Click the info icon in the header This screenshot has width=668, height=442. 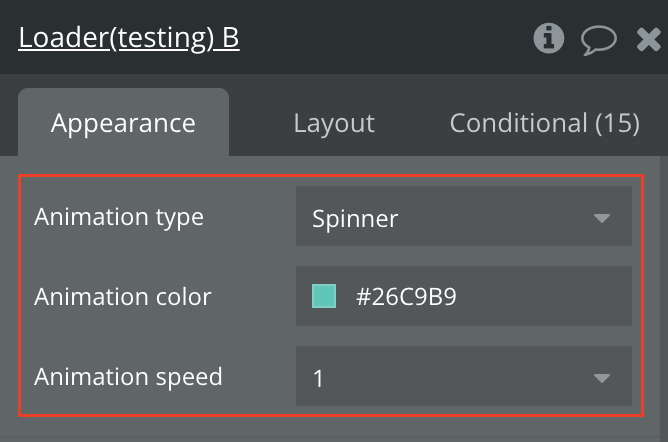coord(549,39)
